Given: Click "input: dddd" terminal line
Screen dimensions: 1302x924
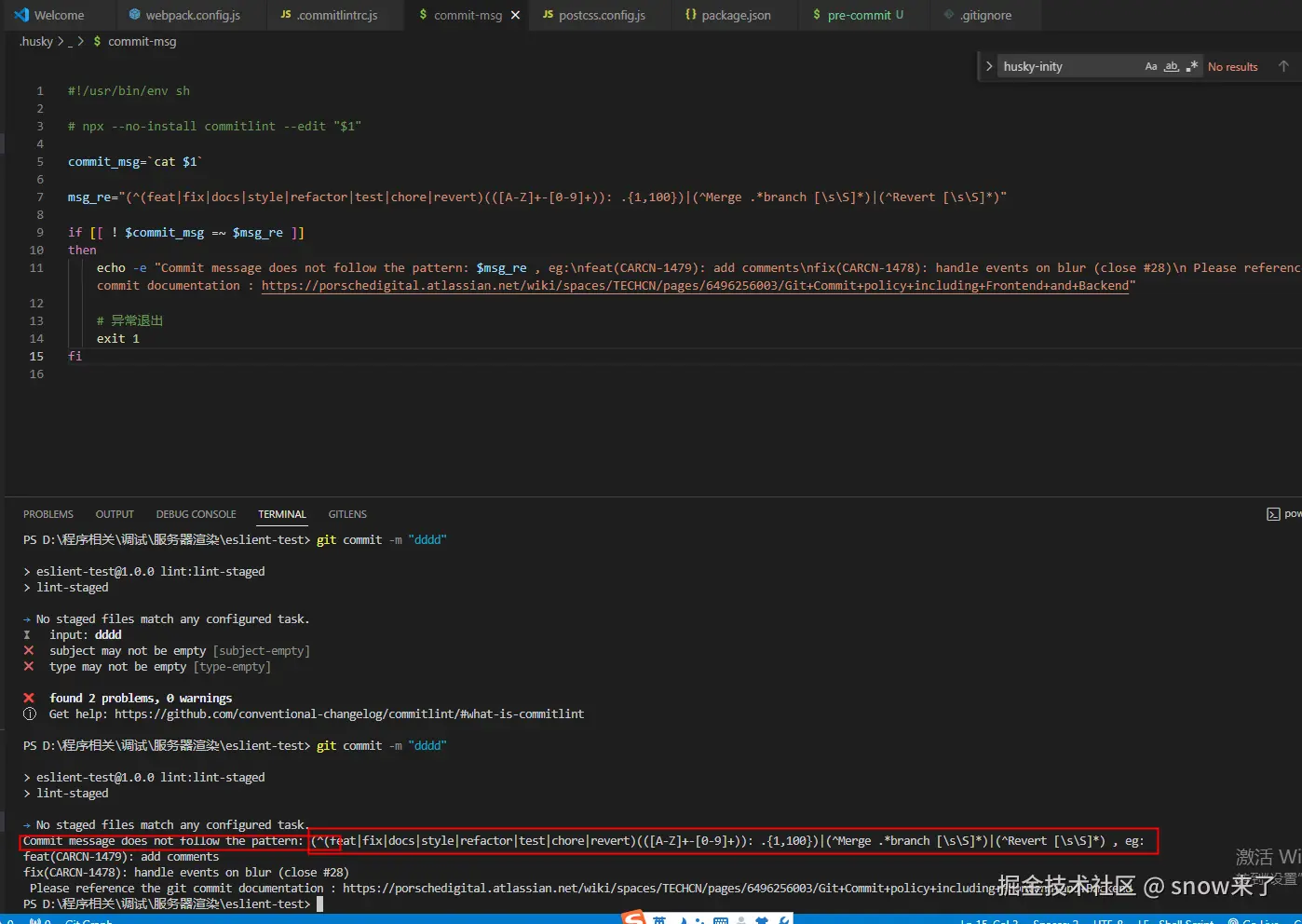Looking at the screenshot, I should [x=73, y=634].
